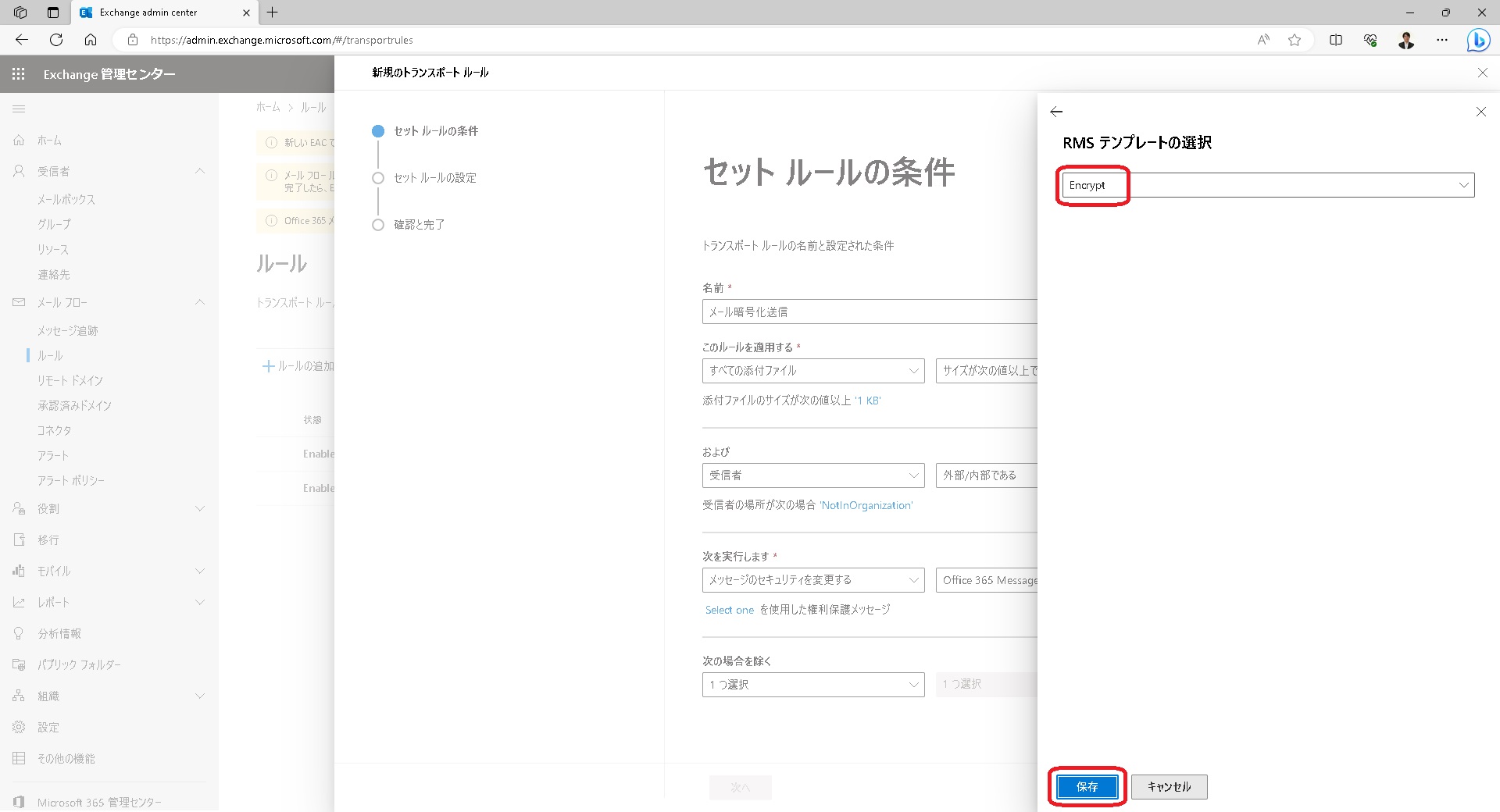Image resolution: width=1500 pixels, height=812 pixels.
Task: Click the back arrow on RMS template panel
Action: click(x=1056, y=112)
